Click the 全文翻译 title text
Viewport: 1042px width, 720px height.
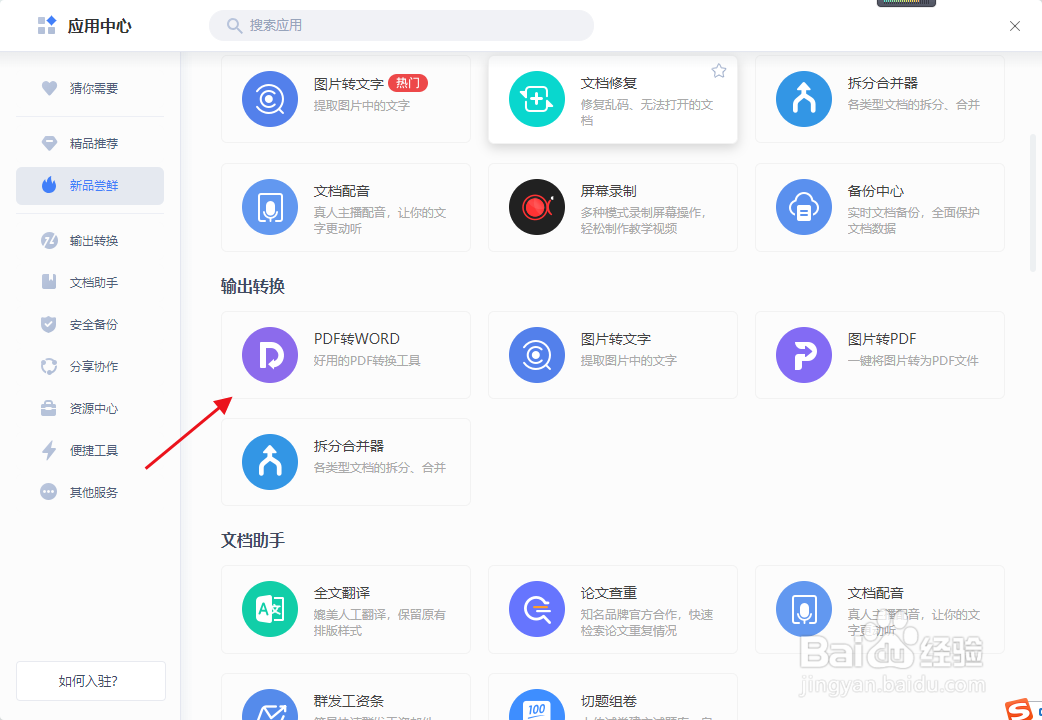(x=342, y=593)
